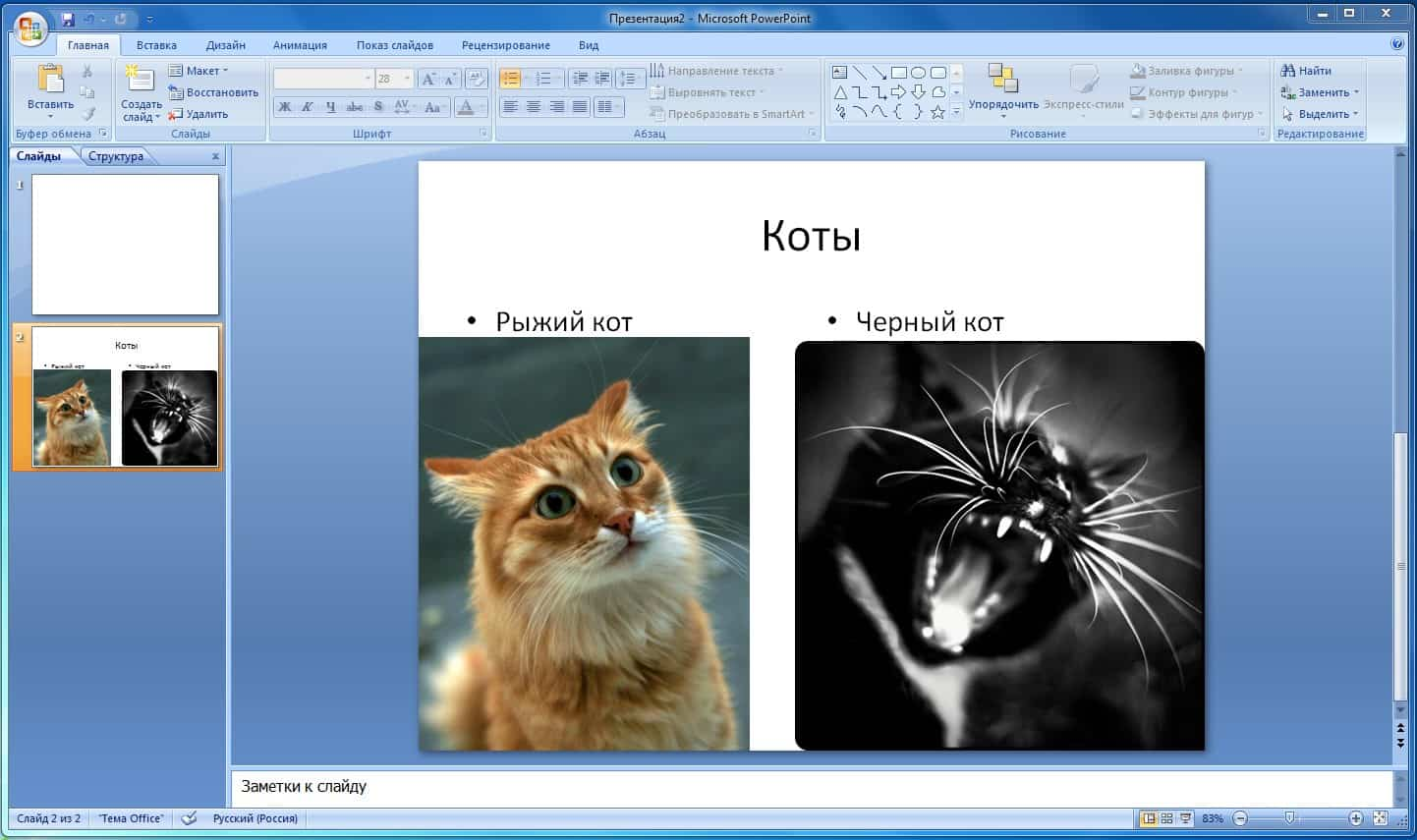Image resolution: width=1417 pixels, height=840 pixels.
Task: Select the rectangle shape in gallery
Action: 898,73
